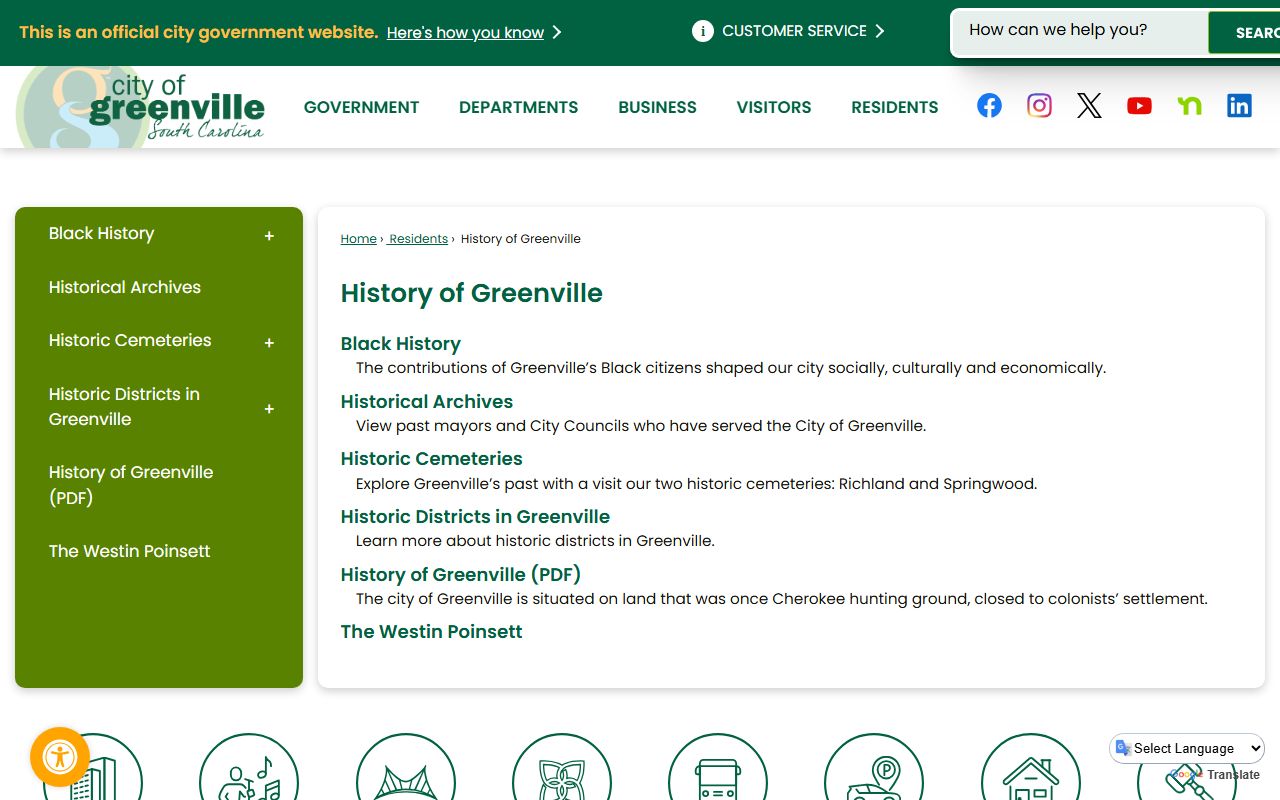
Task: Click the Customer Service link
Action: tap(794, 31)
